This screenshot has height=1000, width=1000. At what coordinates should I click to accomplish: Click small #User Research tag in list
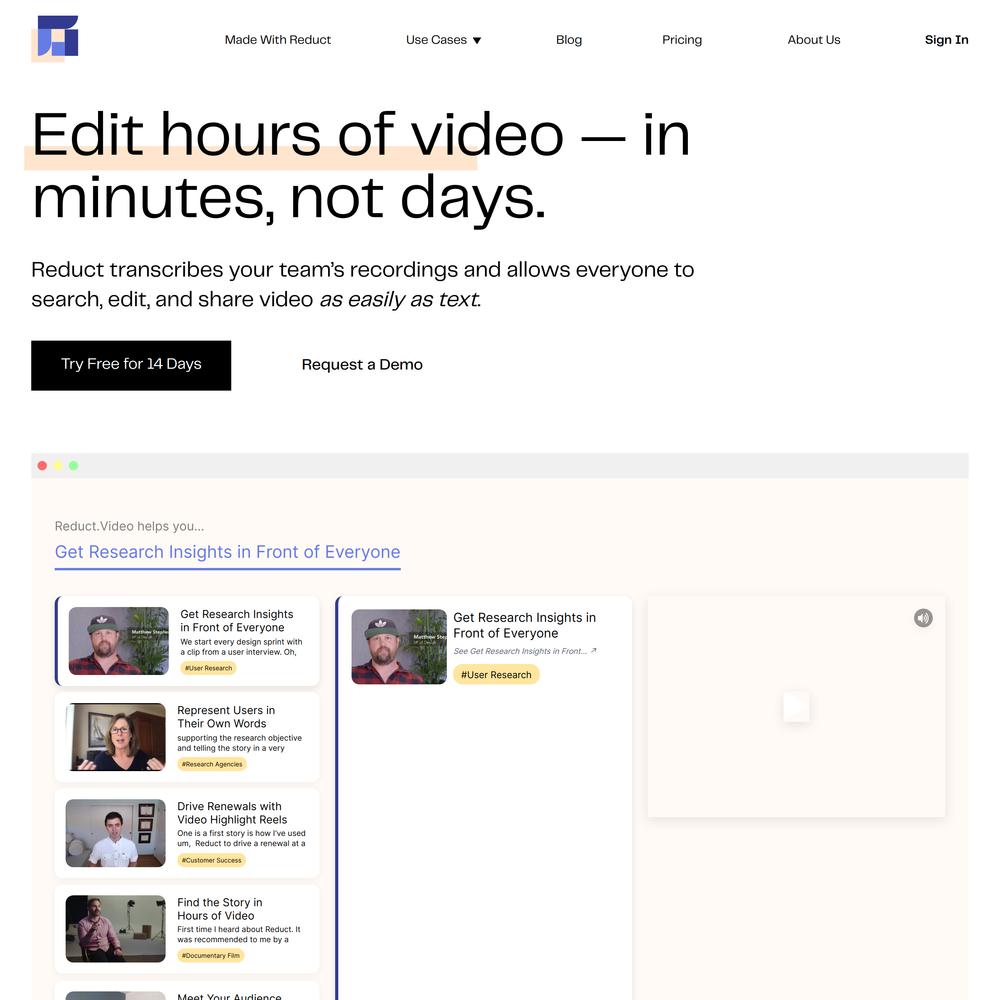tap(209, 668)
